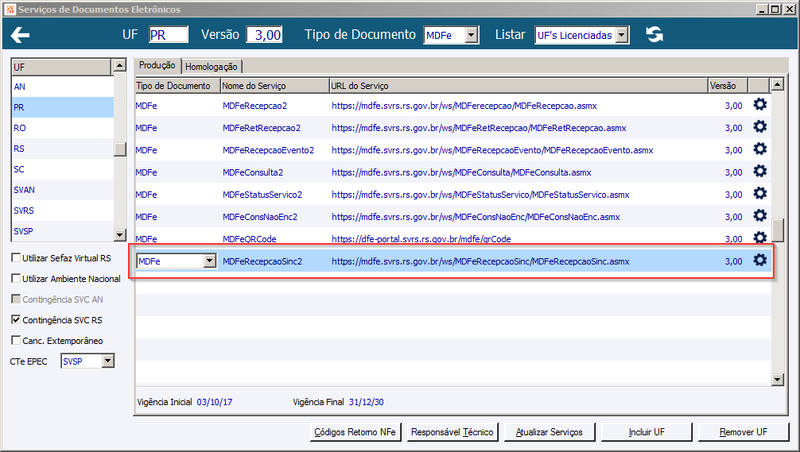Screen dimensions: 800x452
Task: Click the back arrow icon
Action: (20, 35)
